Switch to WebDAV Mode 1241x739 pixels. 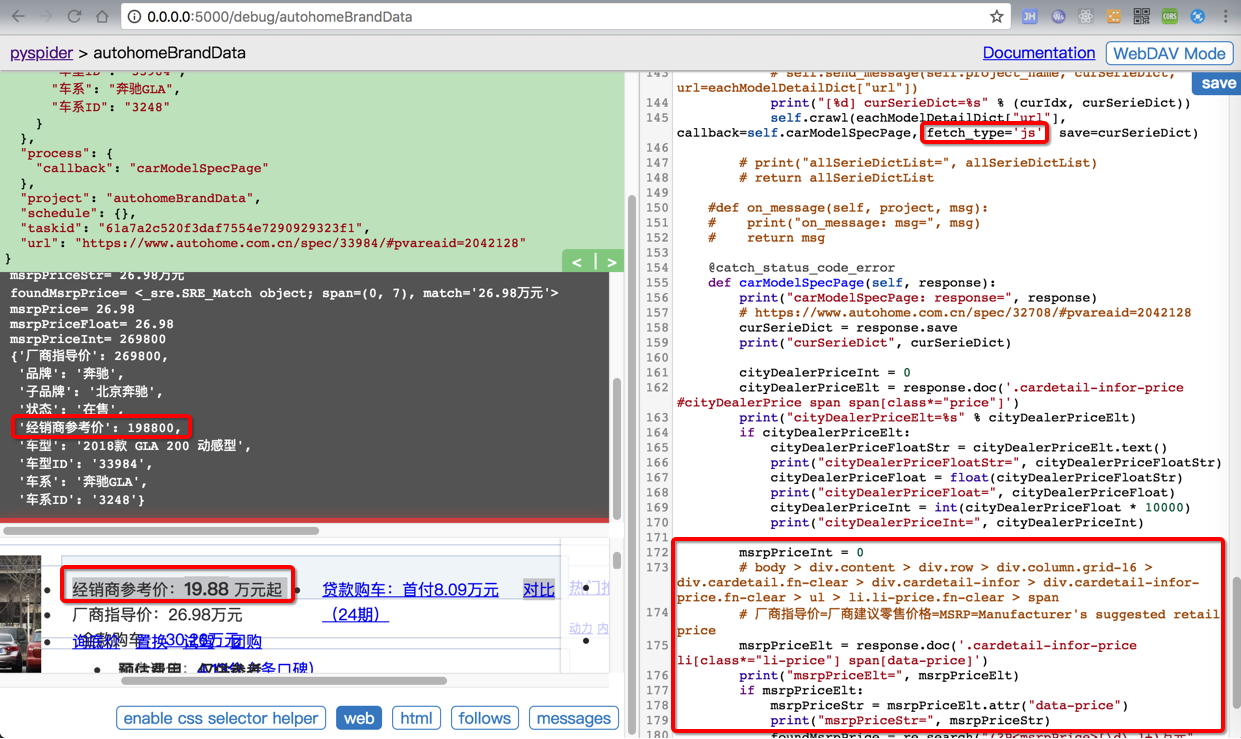tap(1169, 54)
